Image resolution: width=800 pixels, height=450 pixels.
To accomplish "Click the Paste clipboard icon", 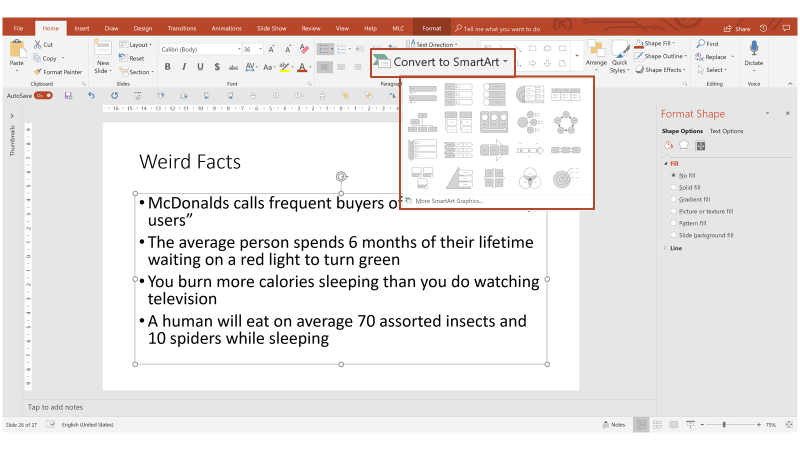I will (17, 49).
